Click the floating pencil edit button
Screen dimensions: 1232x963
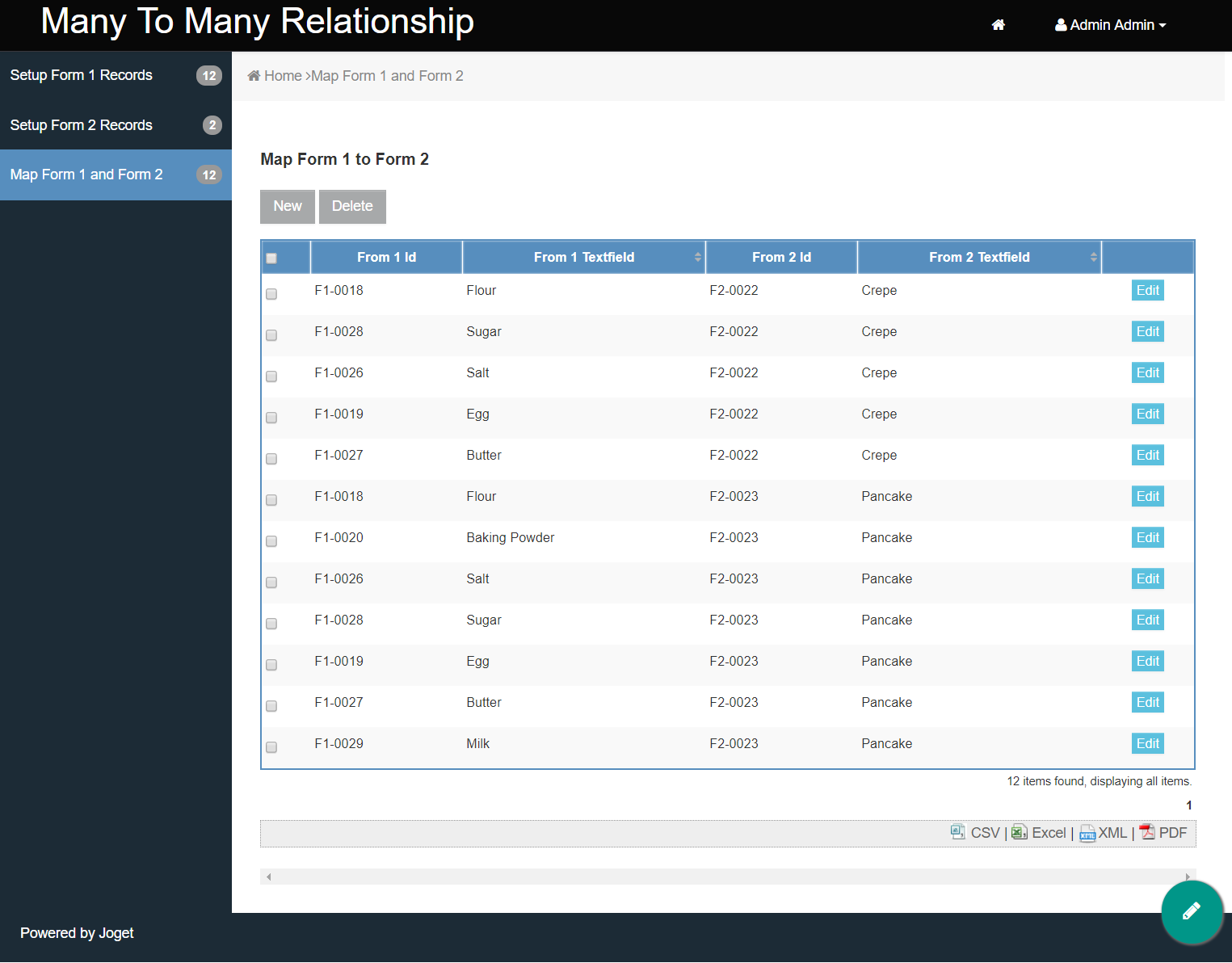pyautogui.click(x=1192, y=912)
